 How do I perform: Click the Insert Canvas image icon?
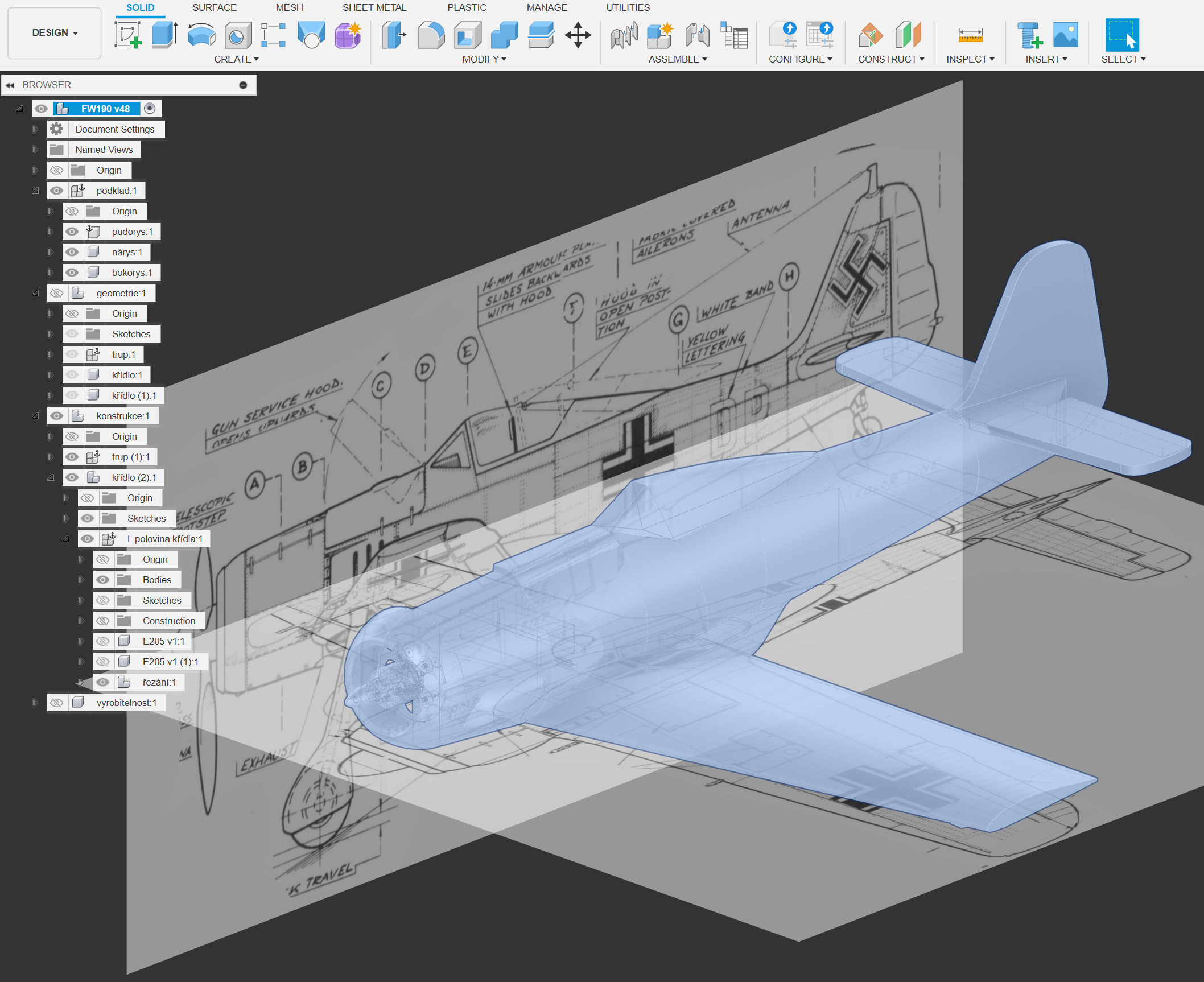click(1065, 35)
